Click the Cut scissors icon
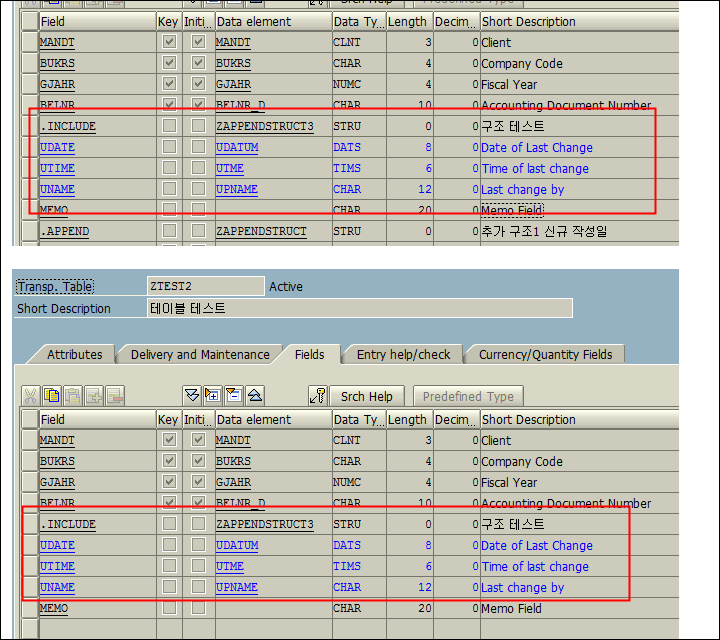The image size is (720, 640). tap(30, 396)
